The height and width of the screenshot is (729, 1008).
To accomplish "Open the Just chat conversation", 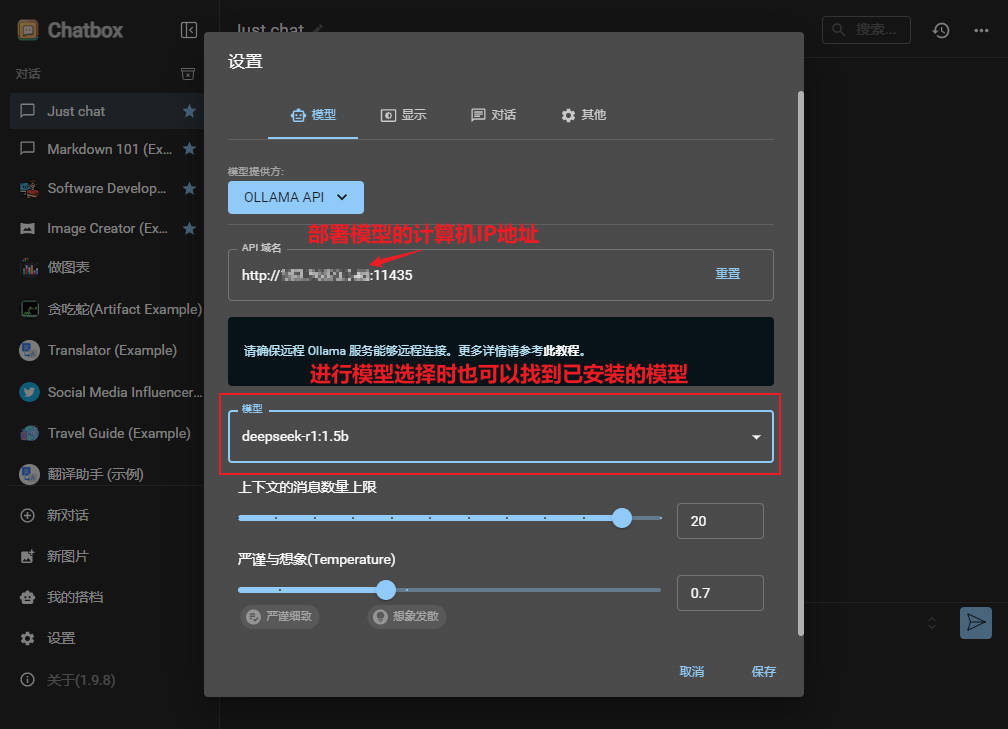I will pos(107,111).
